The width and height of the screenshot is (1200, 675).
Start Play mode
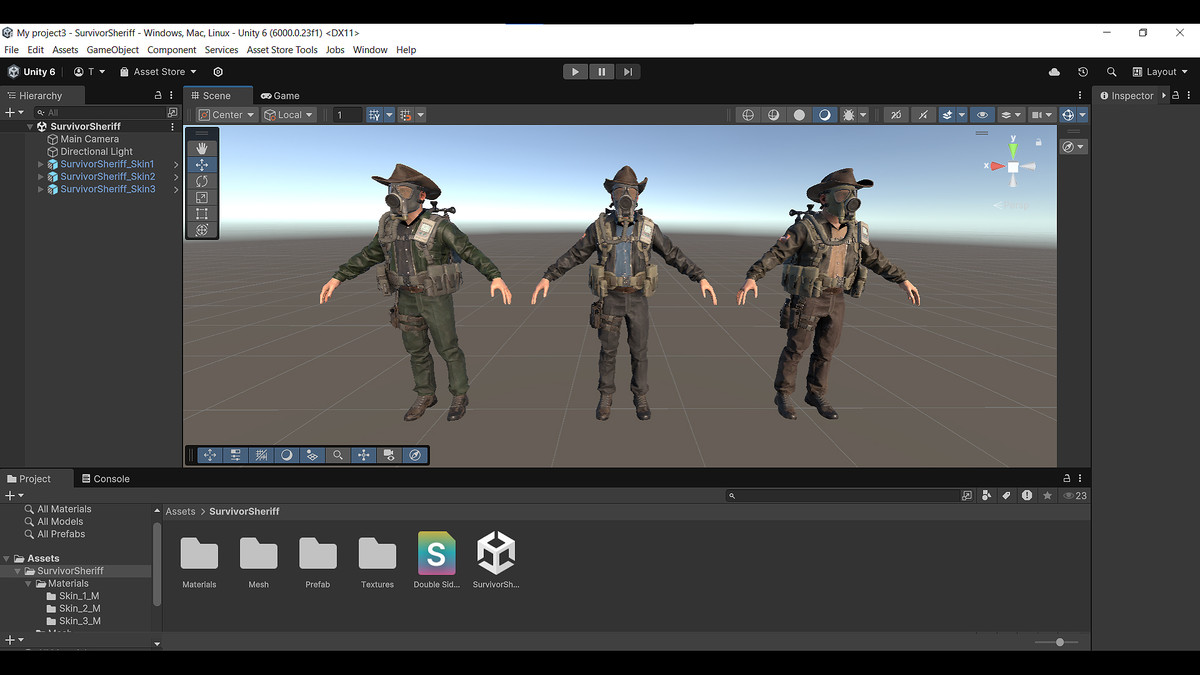click(575, 72)
